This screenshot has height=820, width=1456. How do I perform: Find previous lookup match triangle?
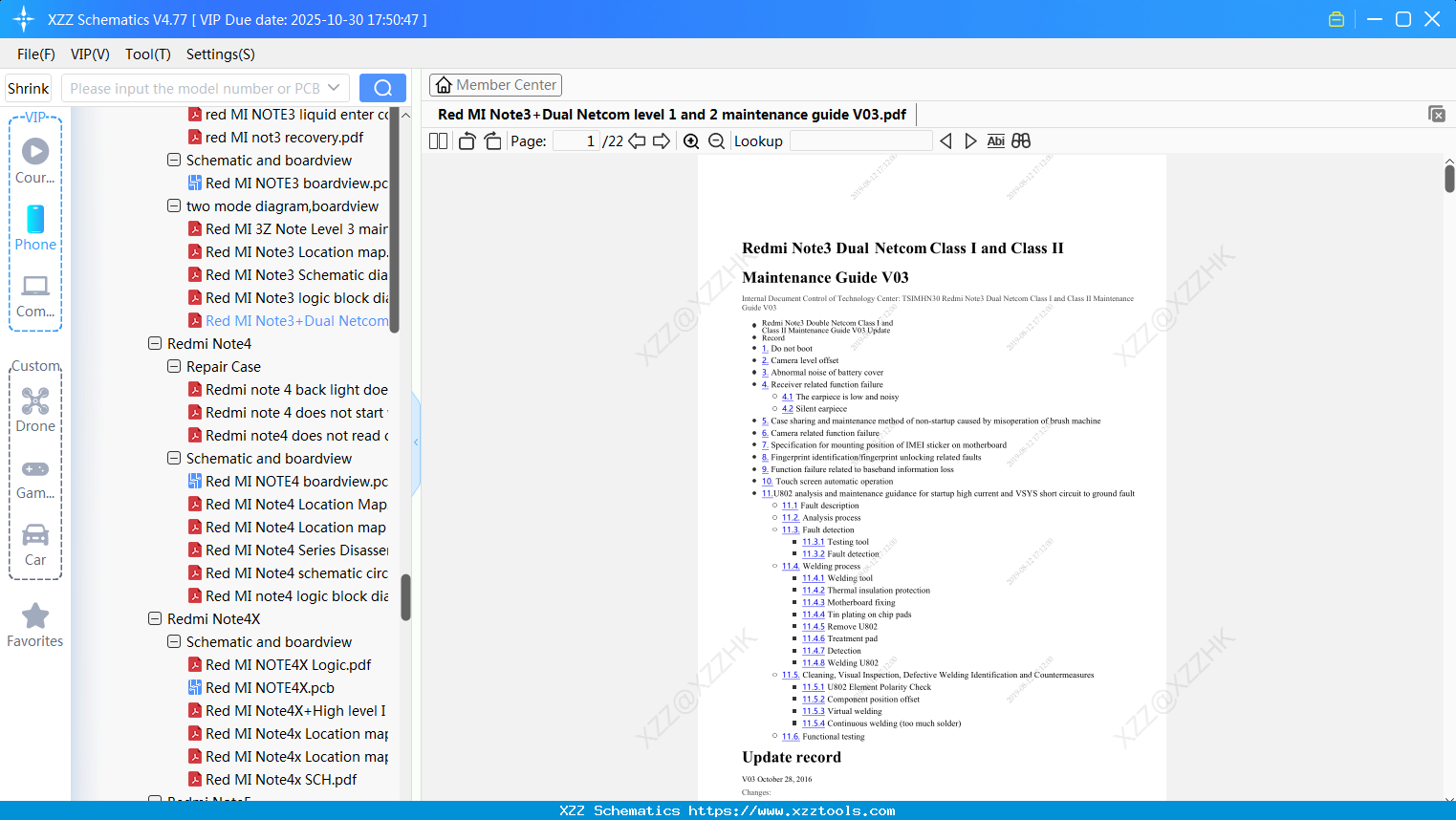(x=945, y=141)
